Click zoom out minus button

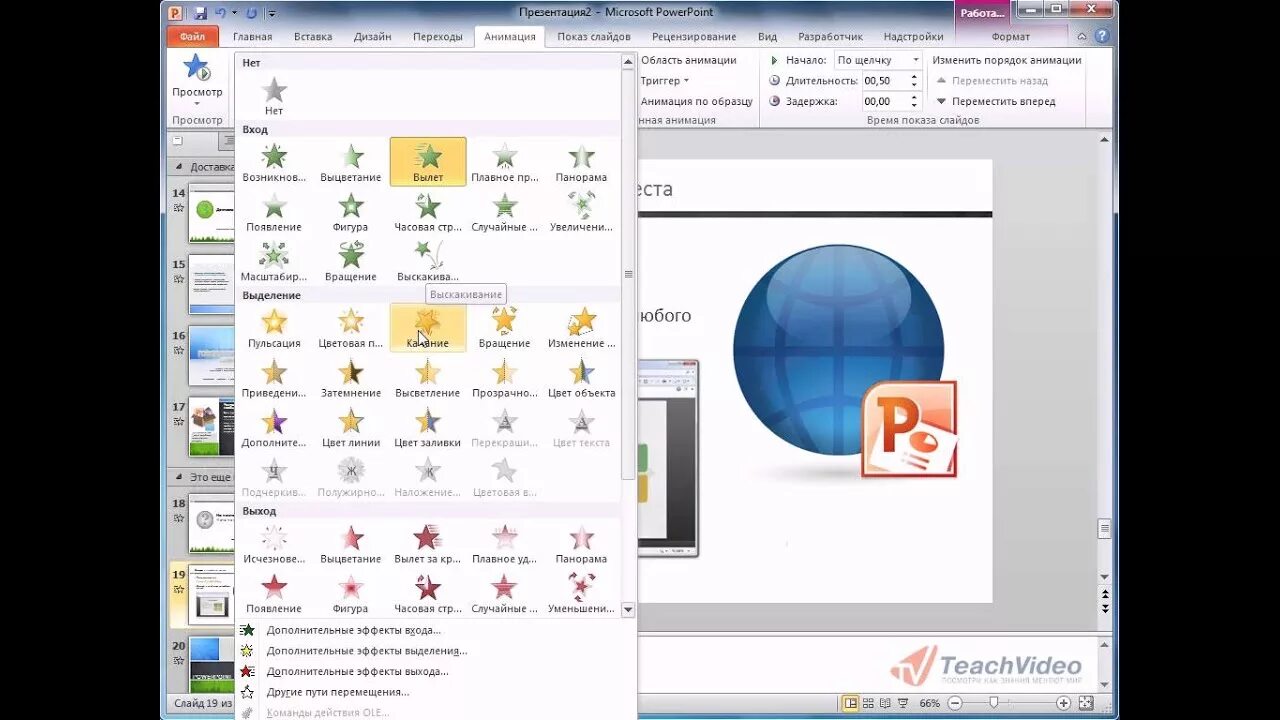click(953, 703)
